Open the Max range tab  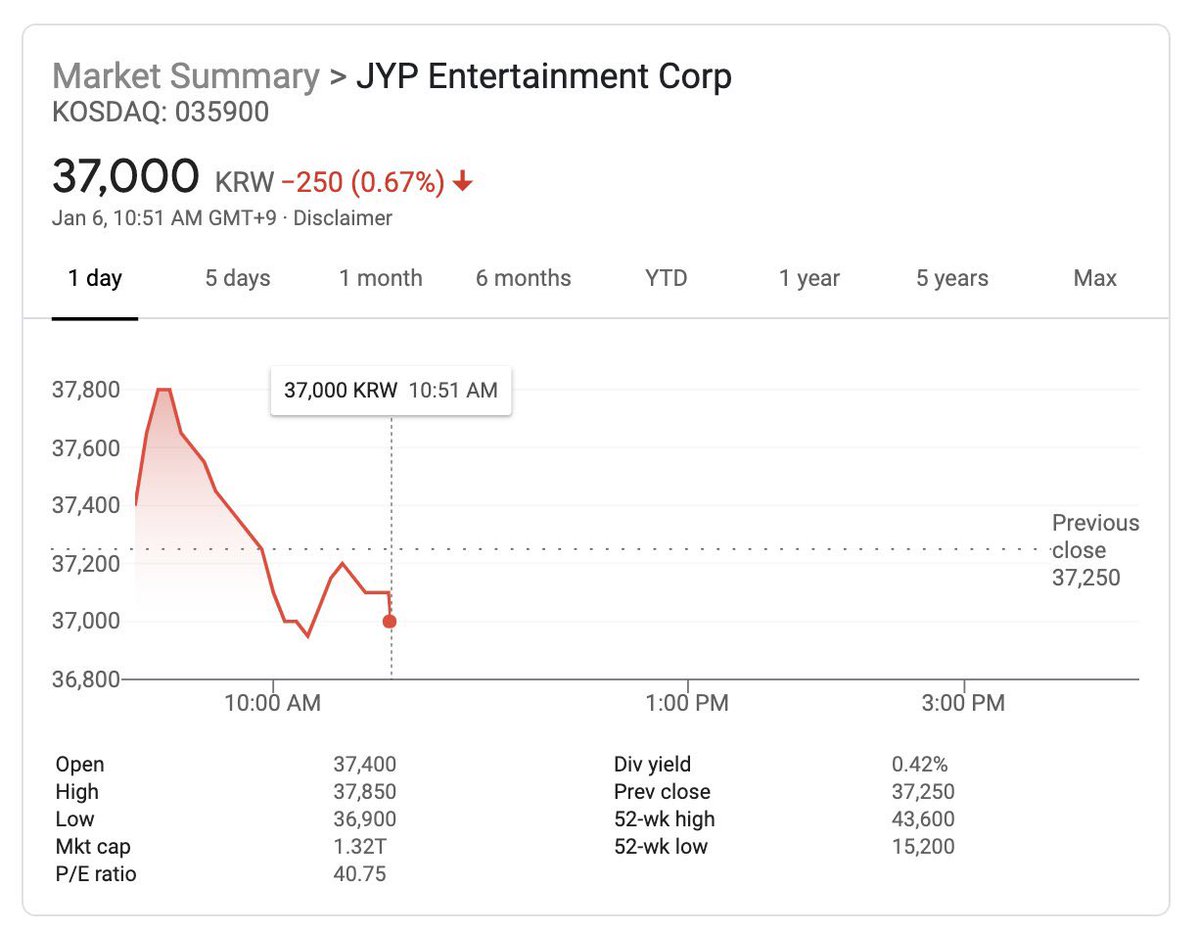(1095, 278)
